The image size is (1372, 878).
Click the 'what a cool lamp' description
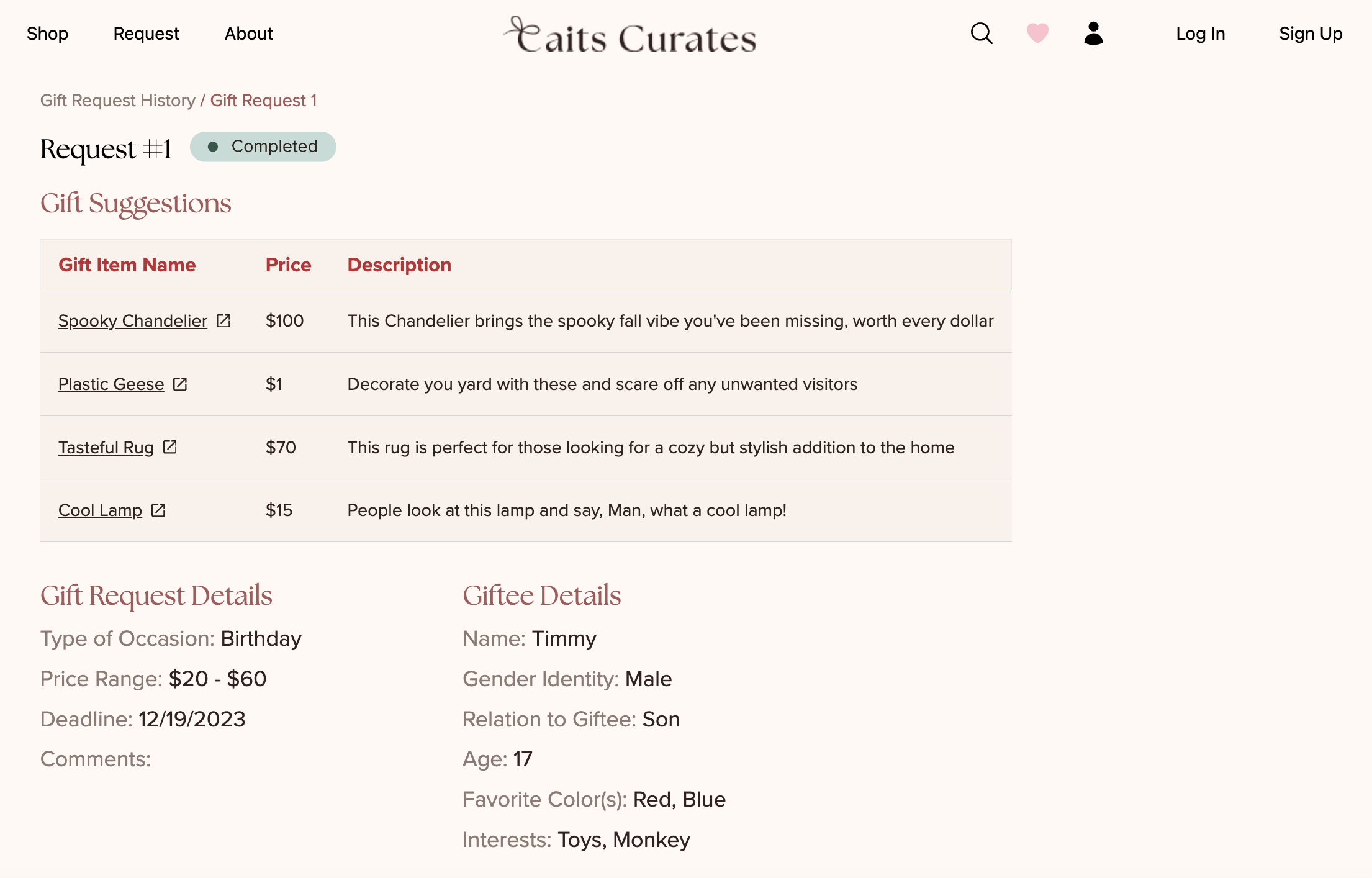pos(567,510)
